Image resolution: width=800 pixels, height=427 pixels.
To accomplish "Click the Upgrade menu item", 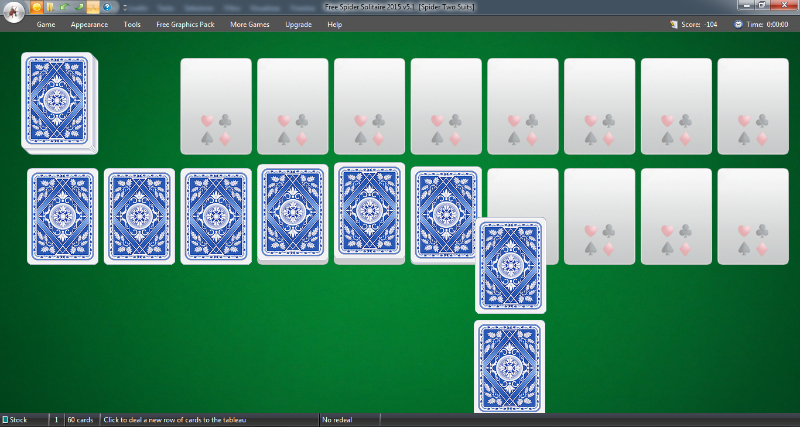I will 298,24.
